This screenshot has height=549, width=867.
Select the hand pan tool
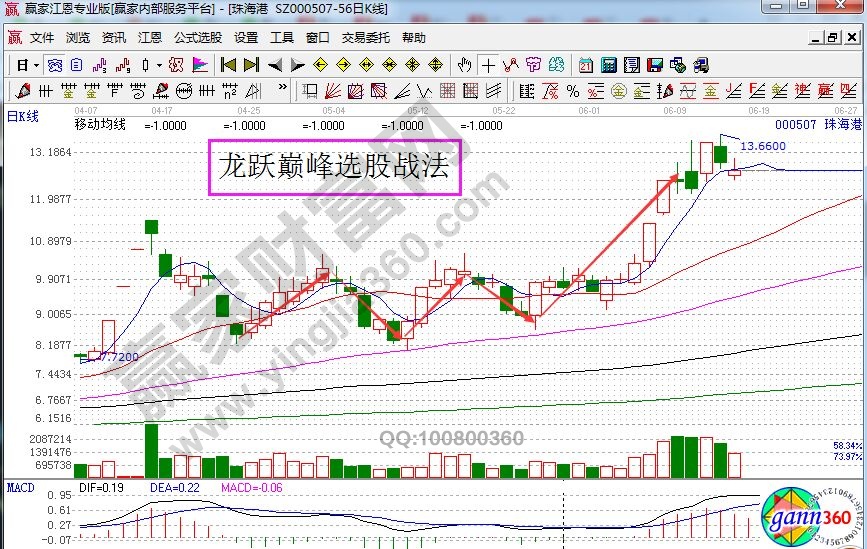click(x=464, y=65)
